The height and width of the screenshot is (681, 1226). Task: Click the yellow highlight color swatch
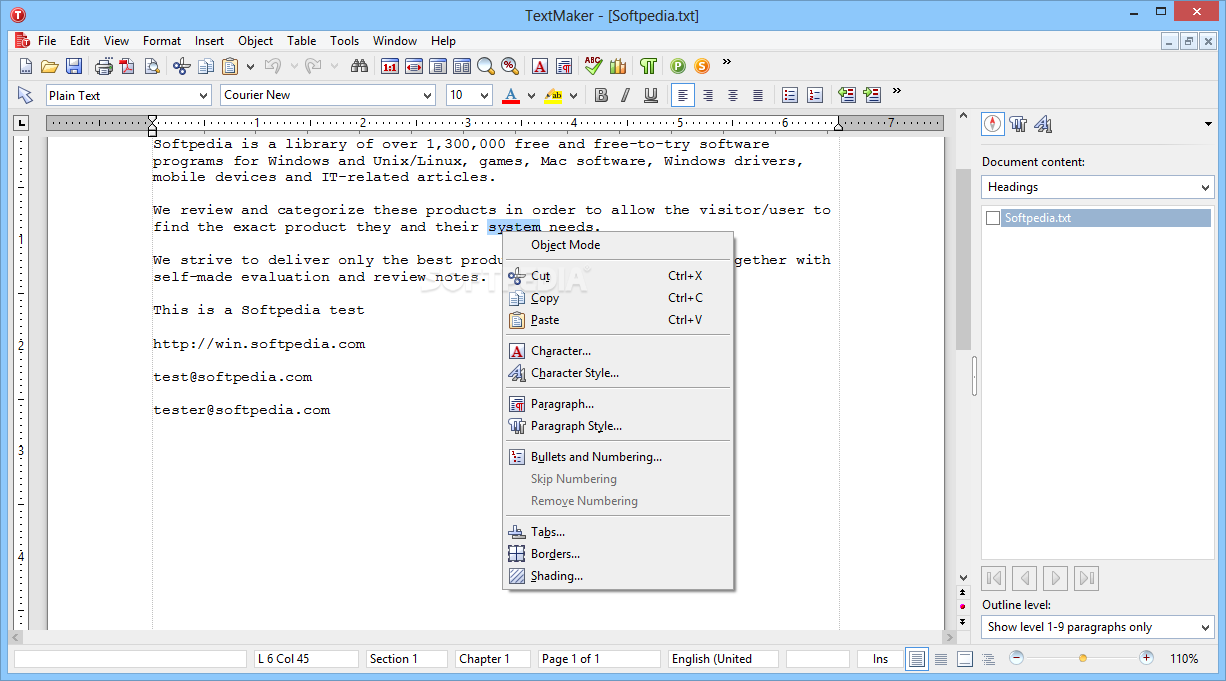click(x=553, y=95)
